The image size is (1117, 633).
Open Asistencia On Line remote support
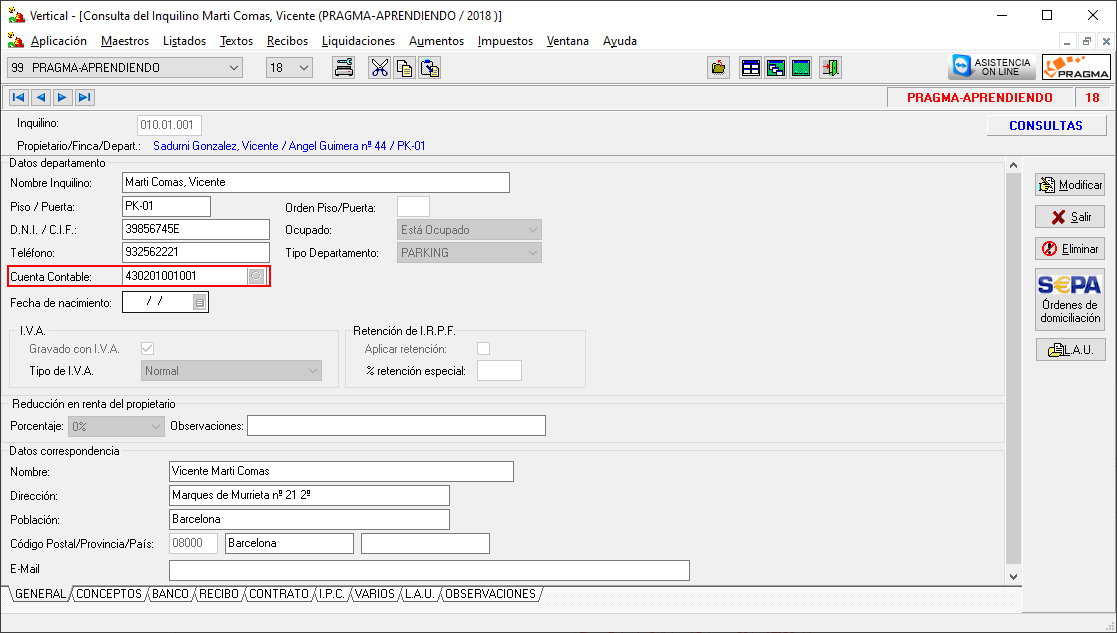tap(991, 67)
